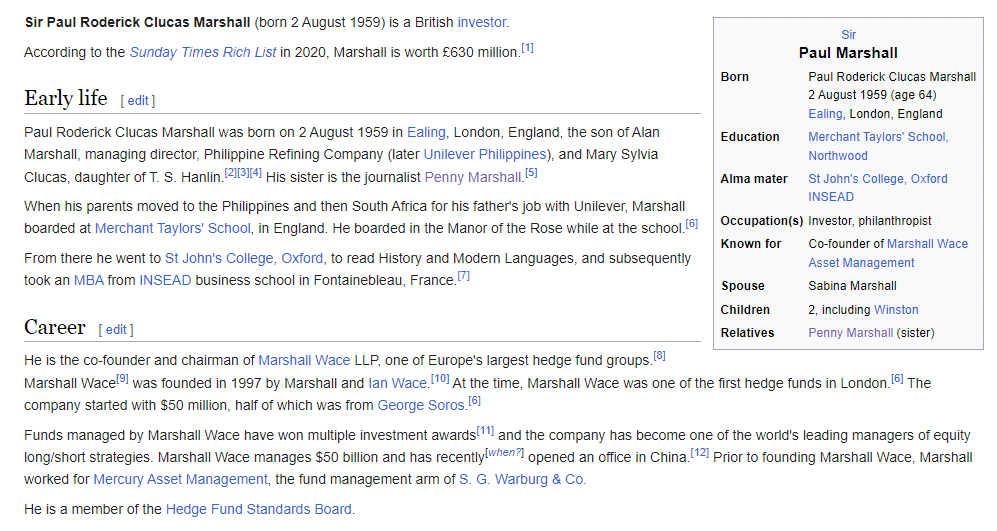This screenshot has height=531, width=997.
Task: Open the MBA link
Action: pos(88,280)
